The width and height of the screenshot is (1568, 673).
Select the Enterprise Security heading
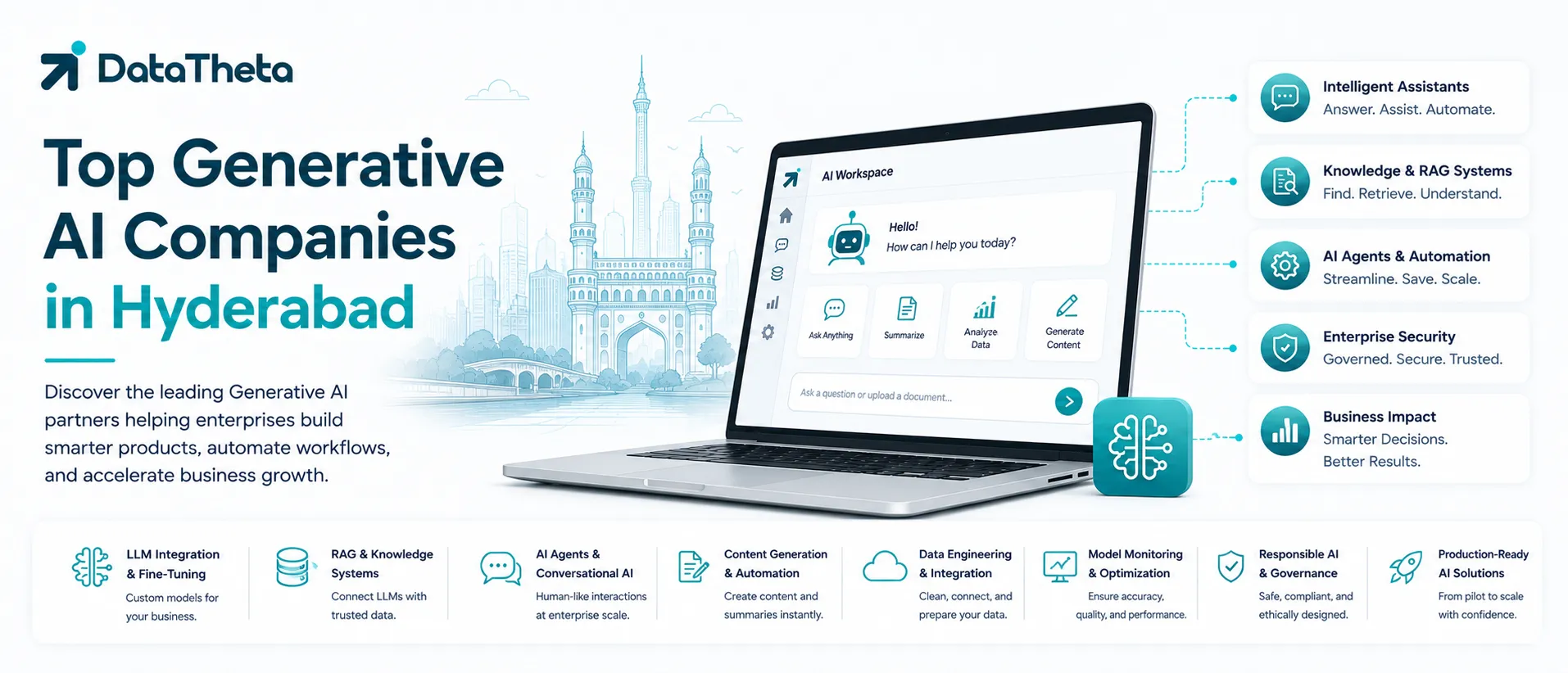pyautogui.click(x=1389, y=336)
